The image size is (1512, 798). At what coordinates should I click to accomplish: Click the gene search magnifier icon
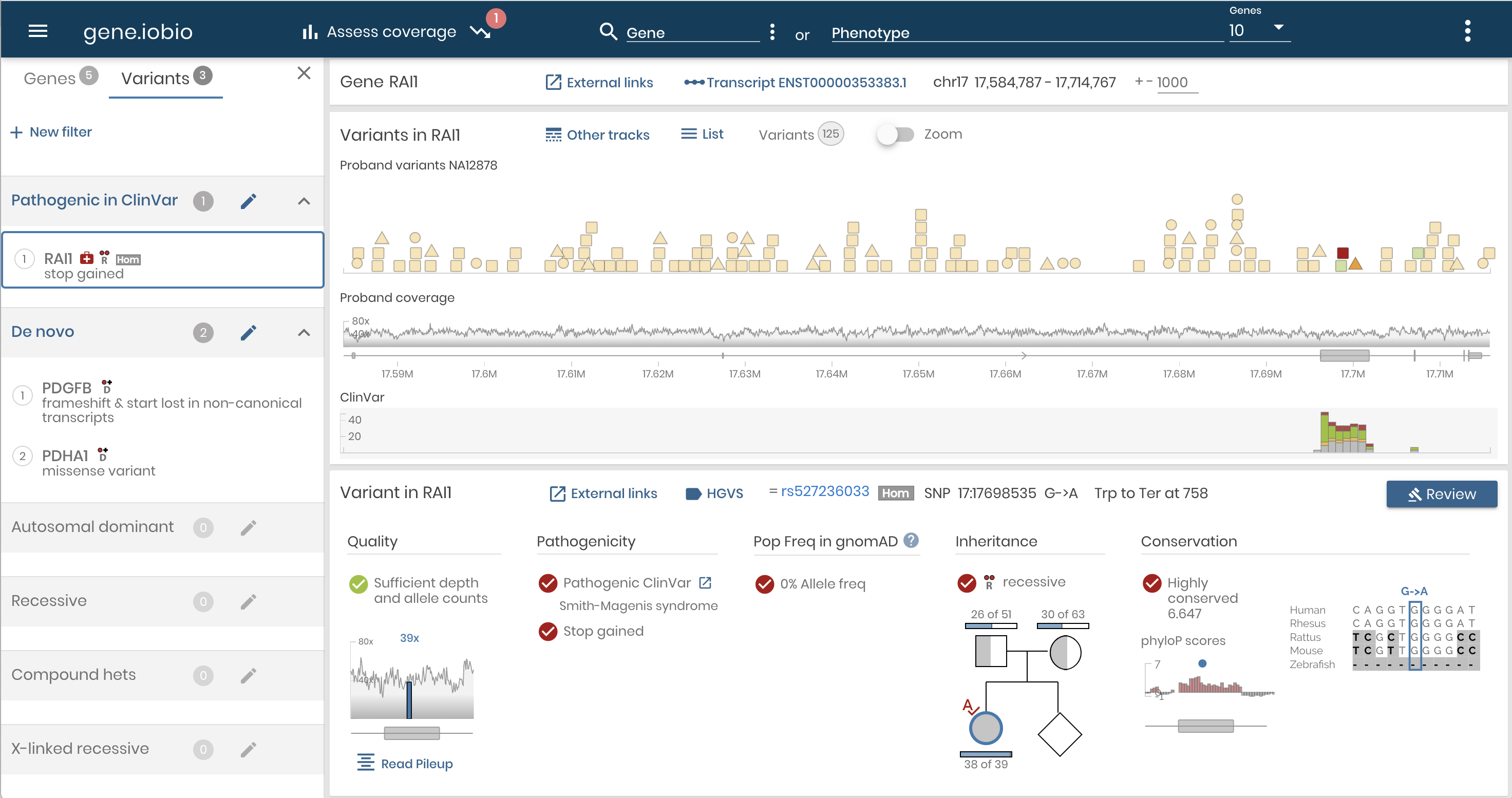click(608, 31)
